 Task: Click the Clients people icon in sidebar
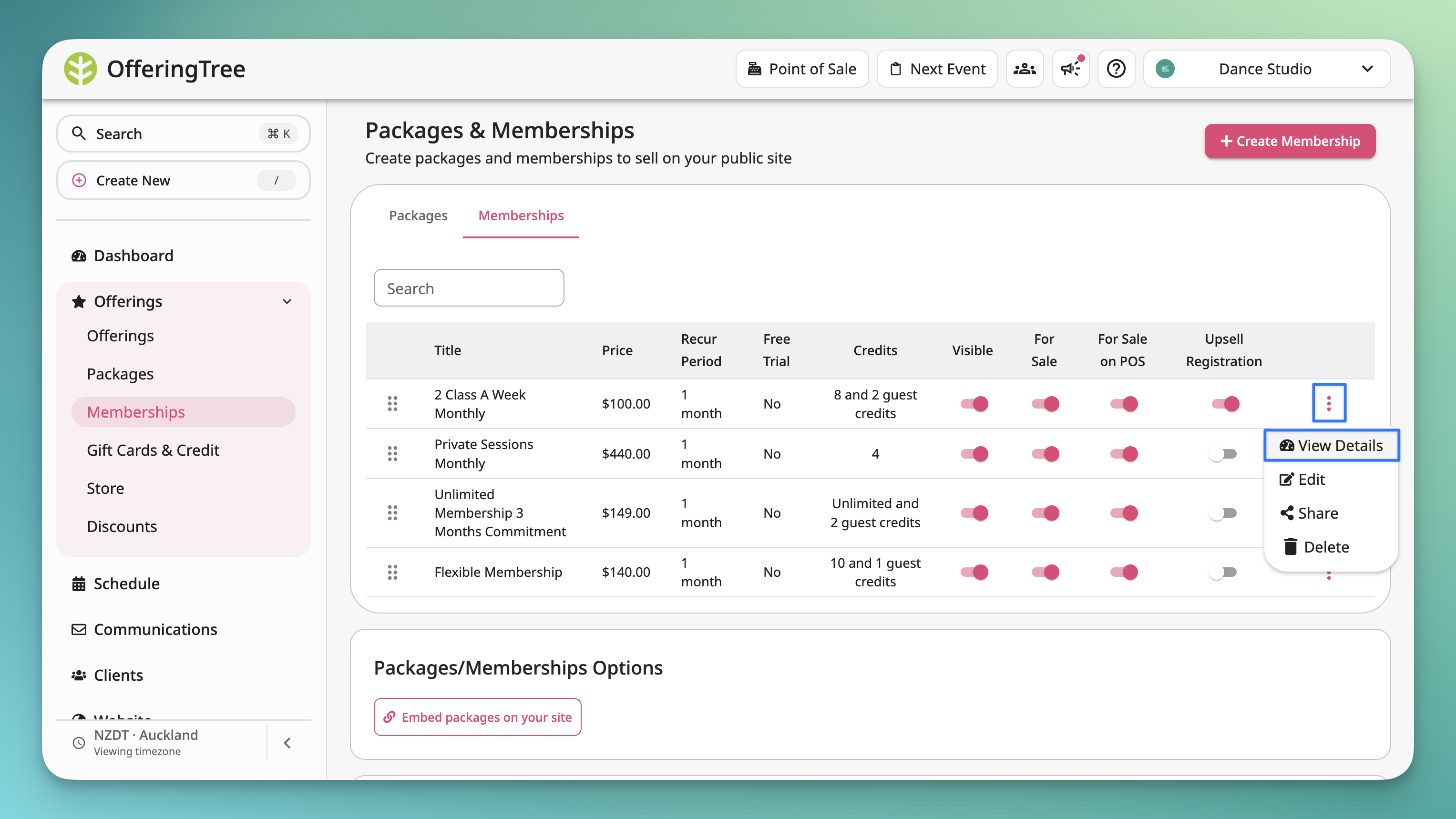(x=79, y=675)
